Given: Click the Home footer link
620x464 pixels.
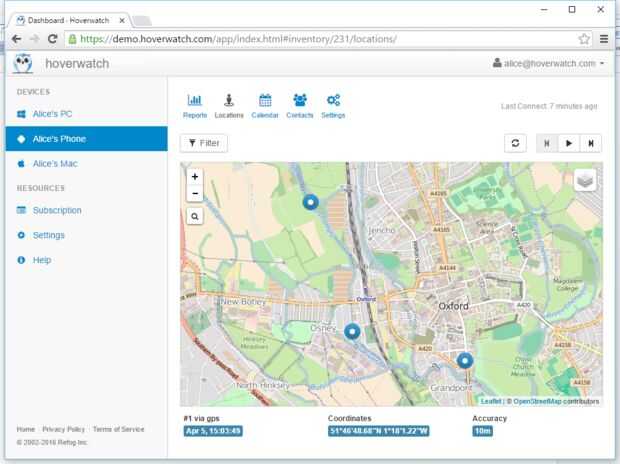Looking at the screenshot, I should [26, 429].
